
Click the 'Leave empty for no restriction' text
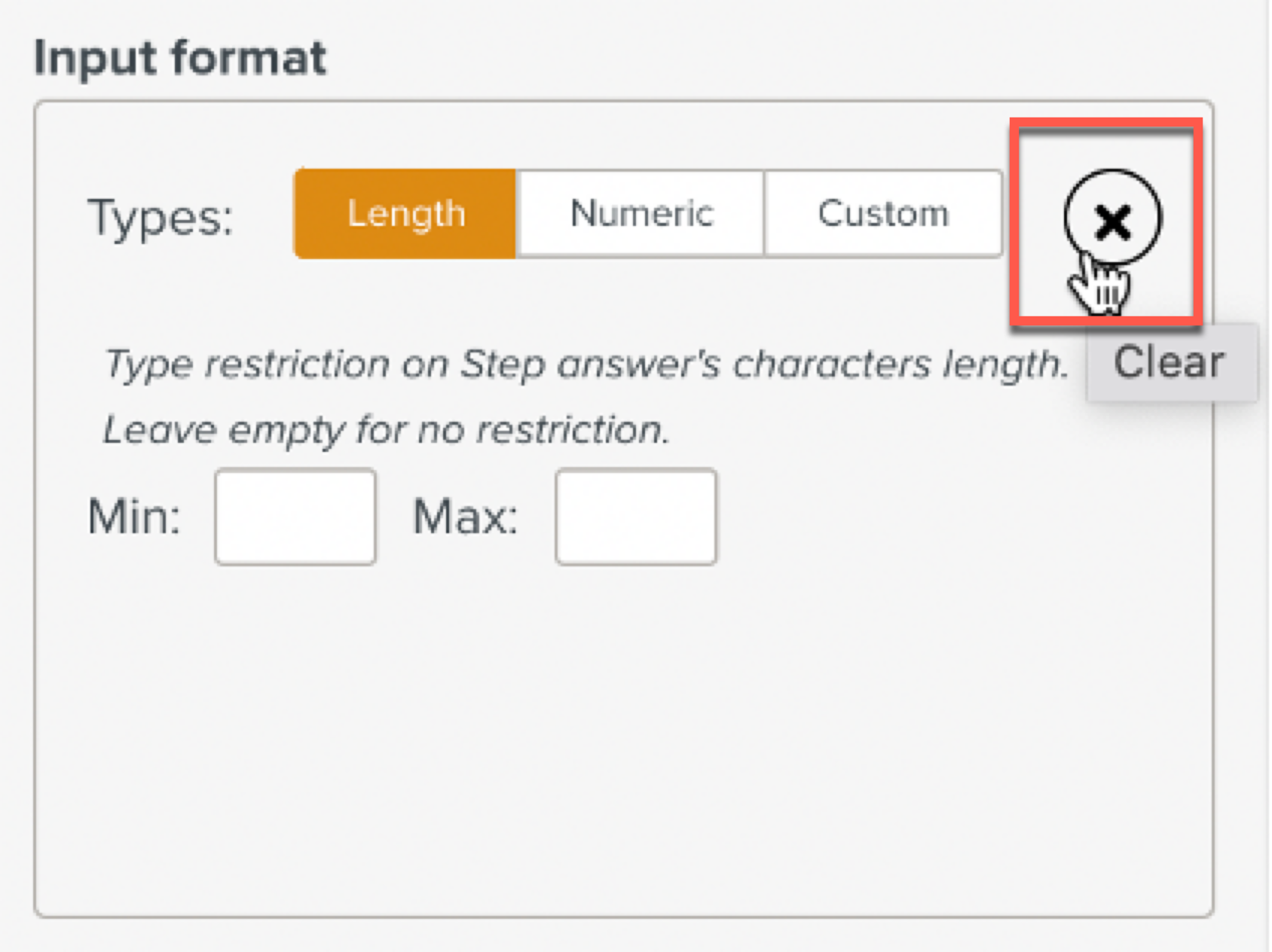386,430
